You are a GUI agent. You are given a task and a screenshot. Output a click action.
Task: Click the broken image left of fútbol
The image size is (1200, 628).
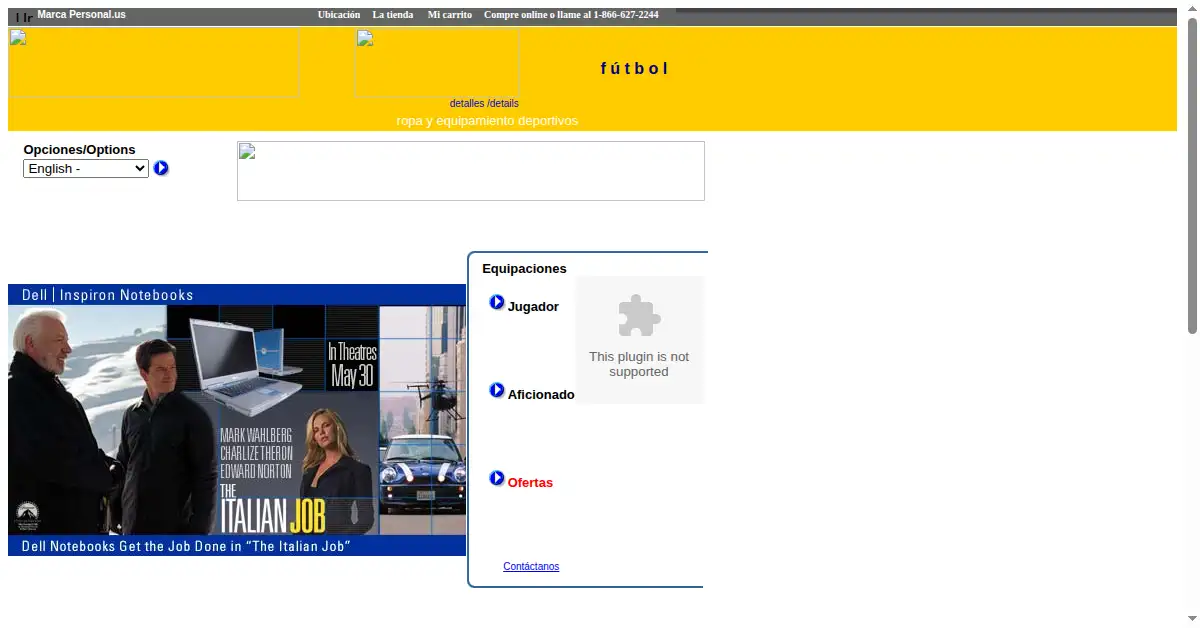pyautogui.click(x=437, y=63)
